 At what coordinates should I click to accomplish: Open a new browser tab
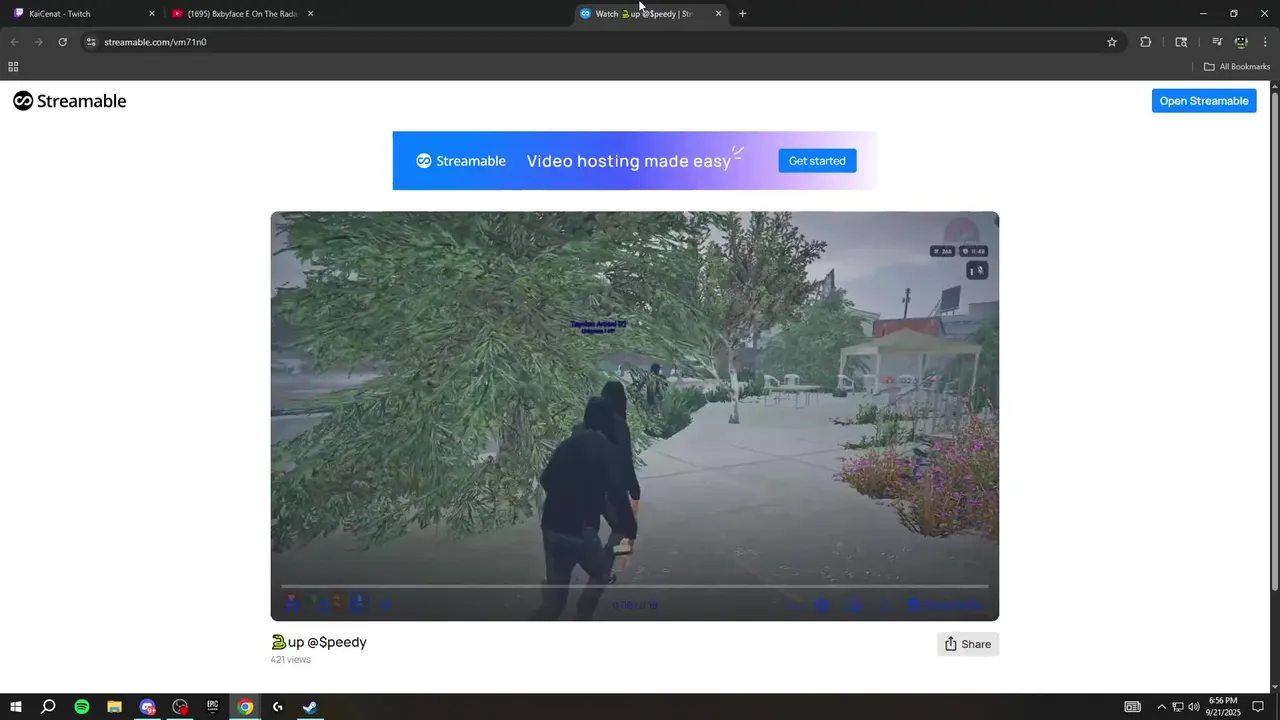pyautogui.click(x=742, y=14)
